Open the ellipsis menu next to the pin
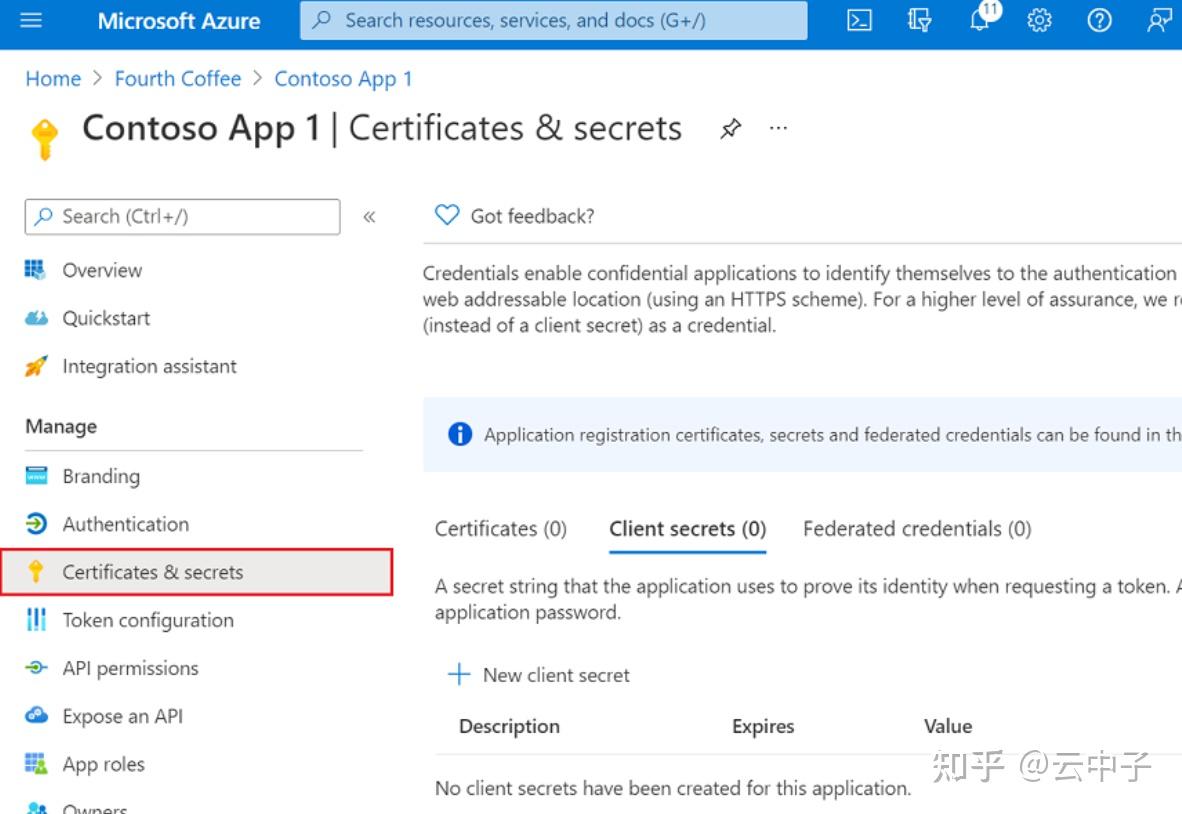The image size is (1182, 814). (778, 128)
